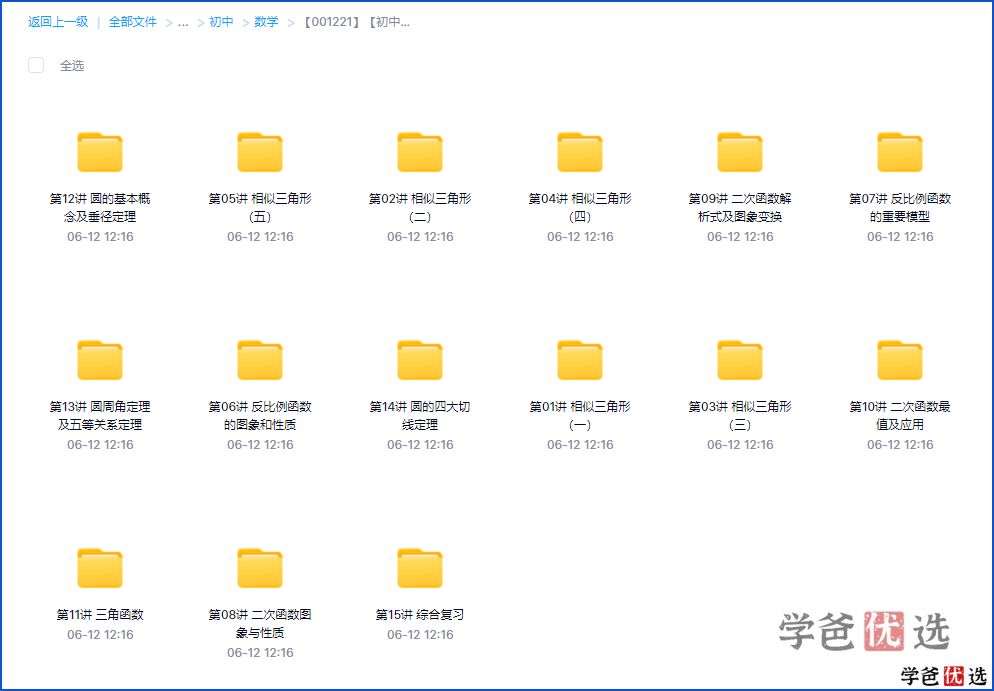Viewport: 994px width, 691px height.
Task: Jump to 初中 breadcrumb folder
Action: [x=221, y=22]
